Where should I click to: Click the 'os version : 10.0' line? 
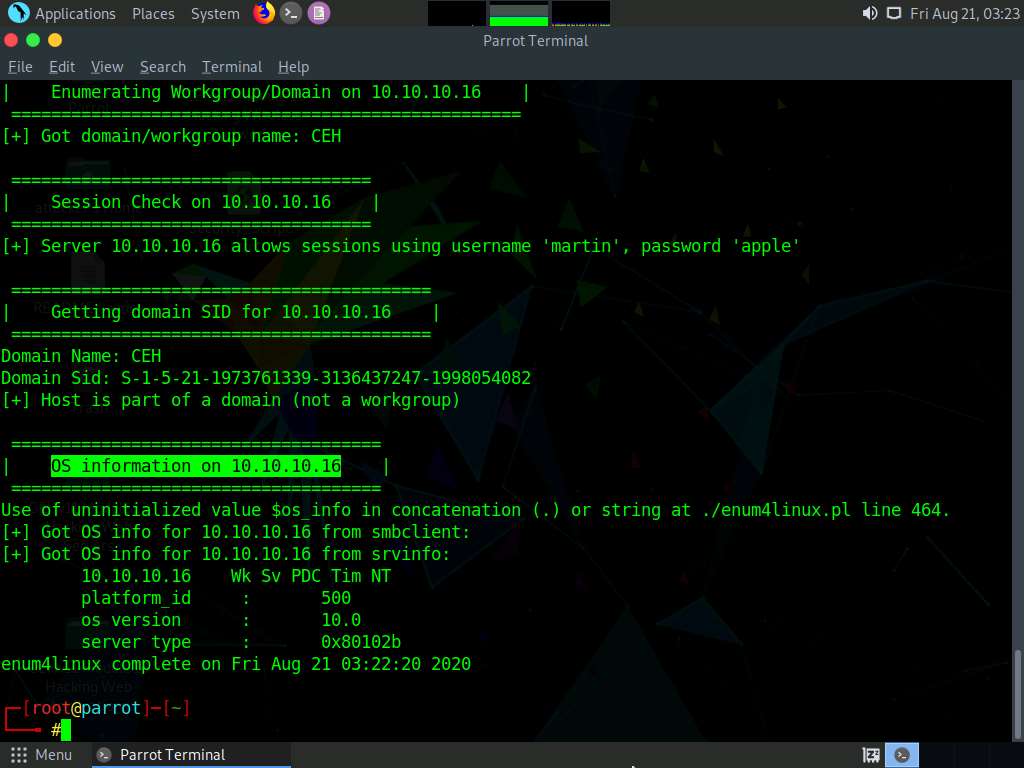coord(221,620)
